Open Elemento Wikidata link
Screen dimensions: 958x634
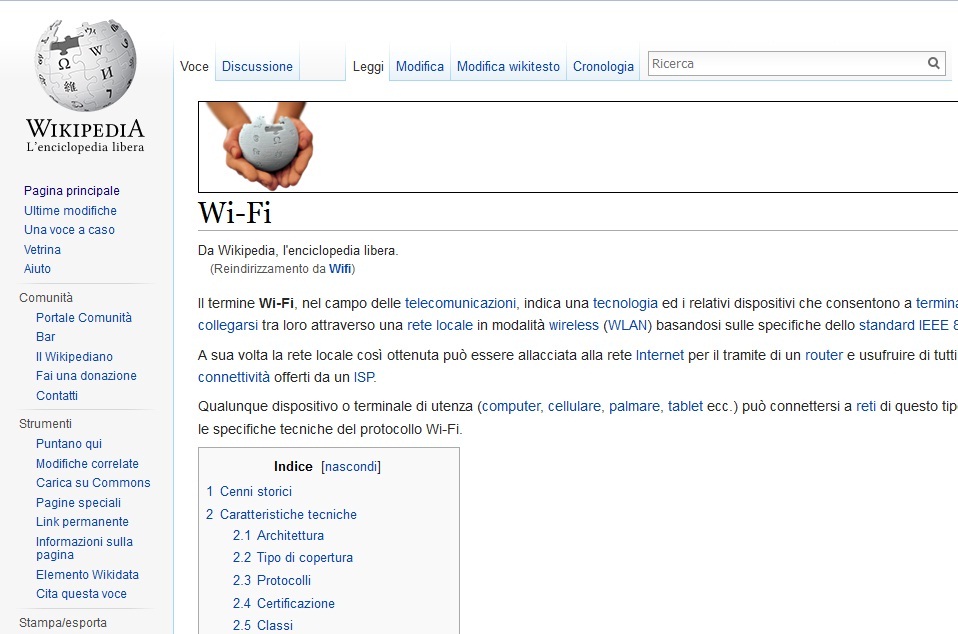pos(87,575)
